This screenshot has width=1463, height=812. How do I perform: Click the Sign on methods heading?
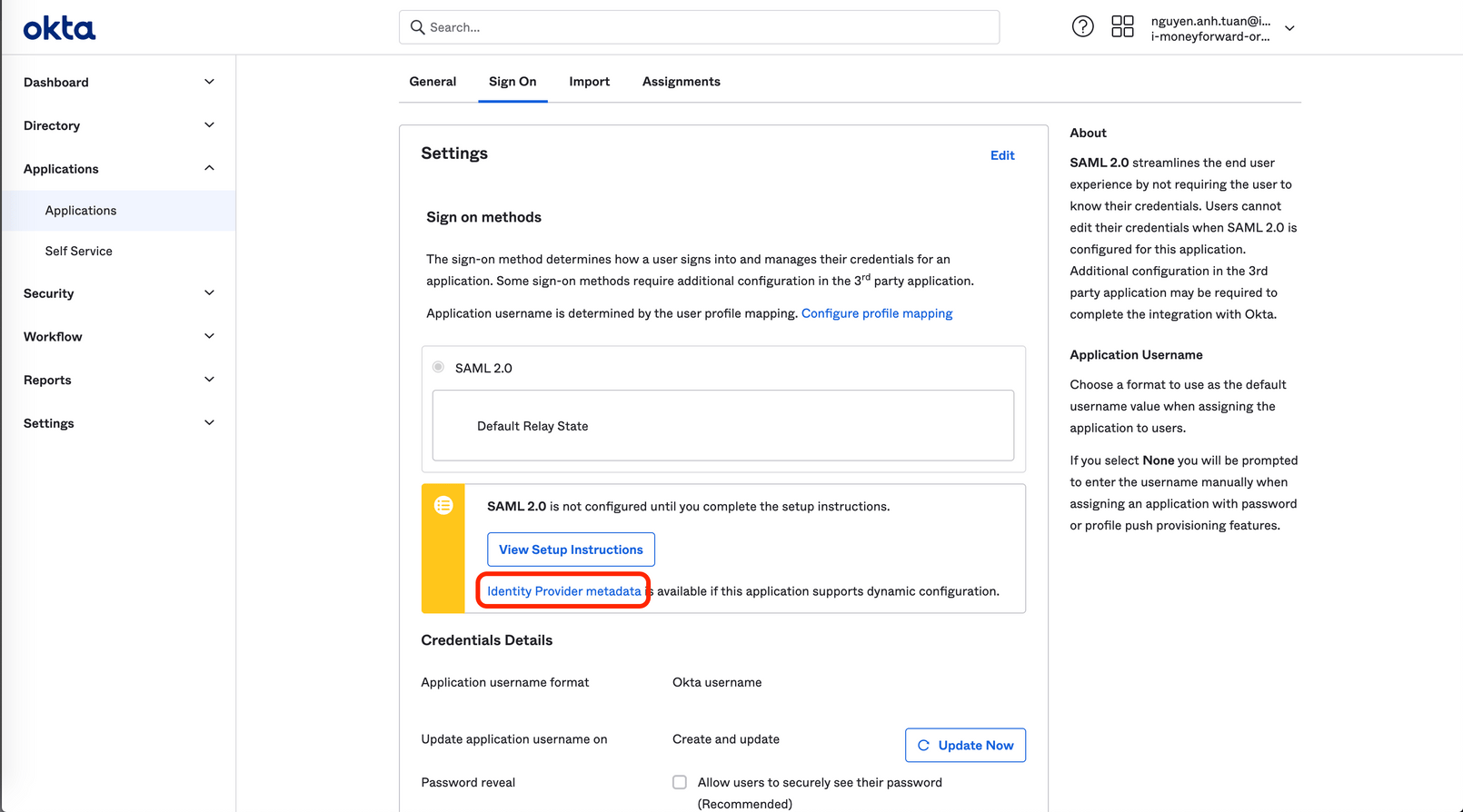484,217
